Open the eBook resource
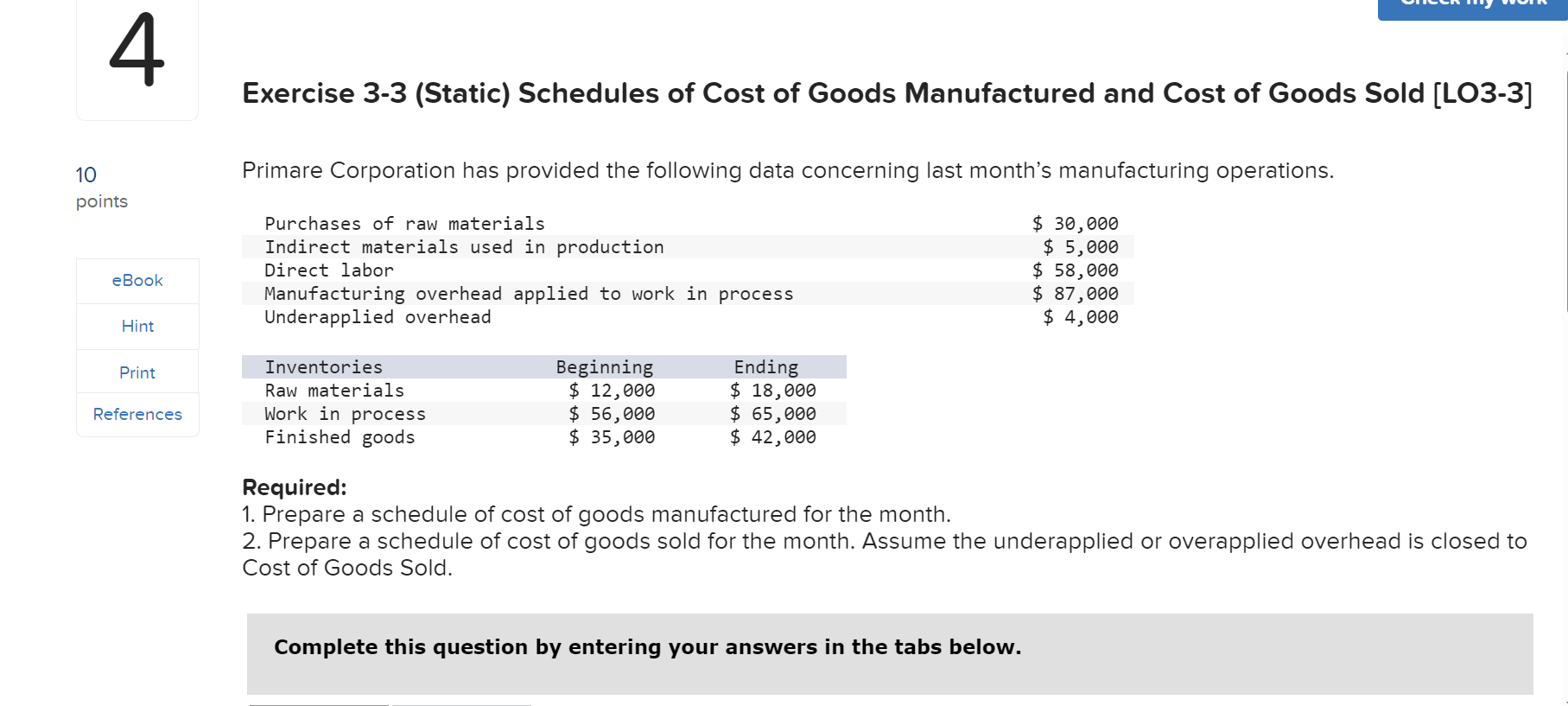The height and width of the screenshot is (706, 1568). click(x=136, y=280)
